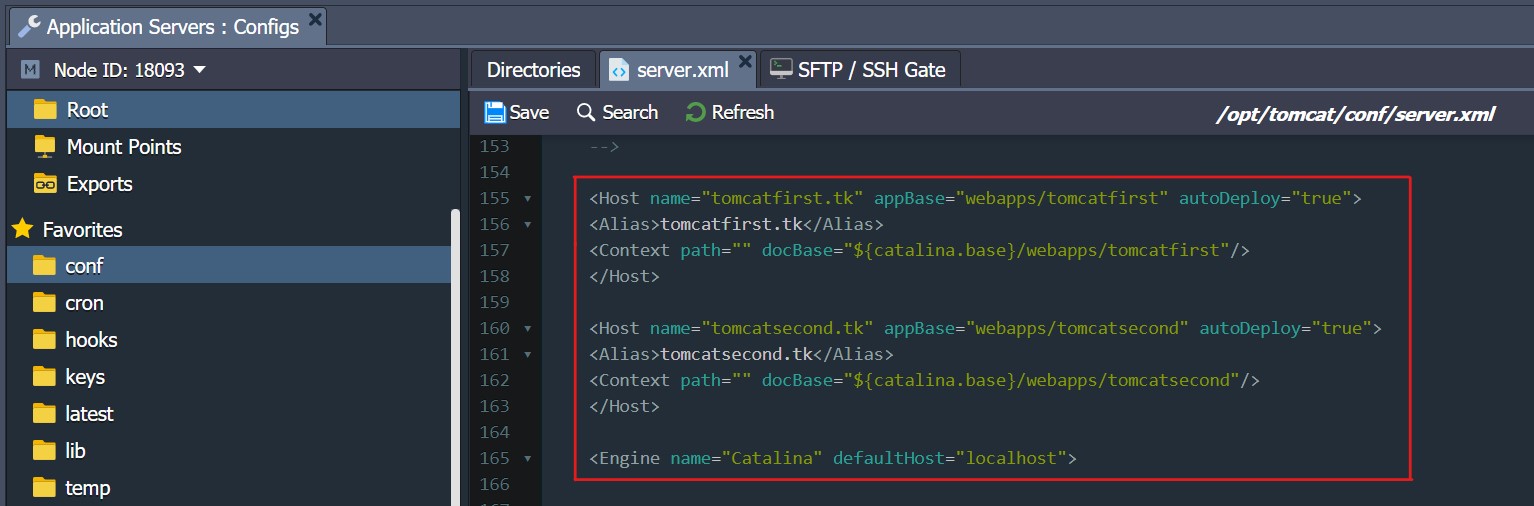1534x506 pixels.
Task: Collapse the fold arrow at line 165
Action: click(527, 459)
